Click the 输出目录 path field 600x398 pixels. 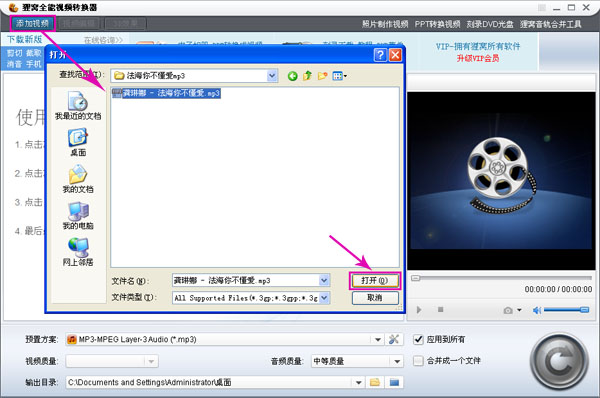click(209, 382)
